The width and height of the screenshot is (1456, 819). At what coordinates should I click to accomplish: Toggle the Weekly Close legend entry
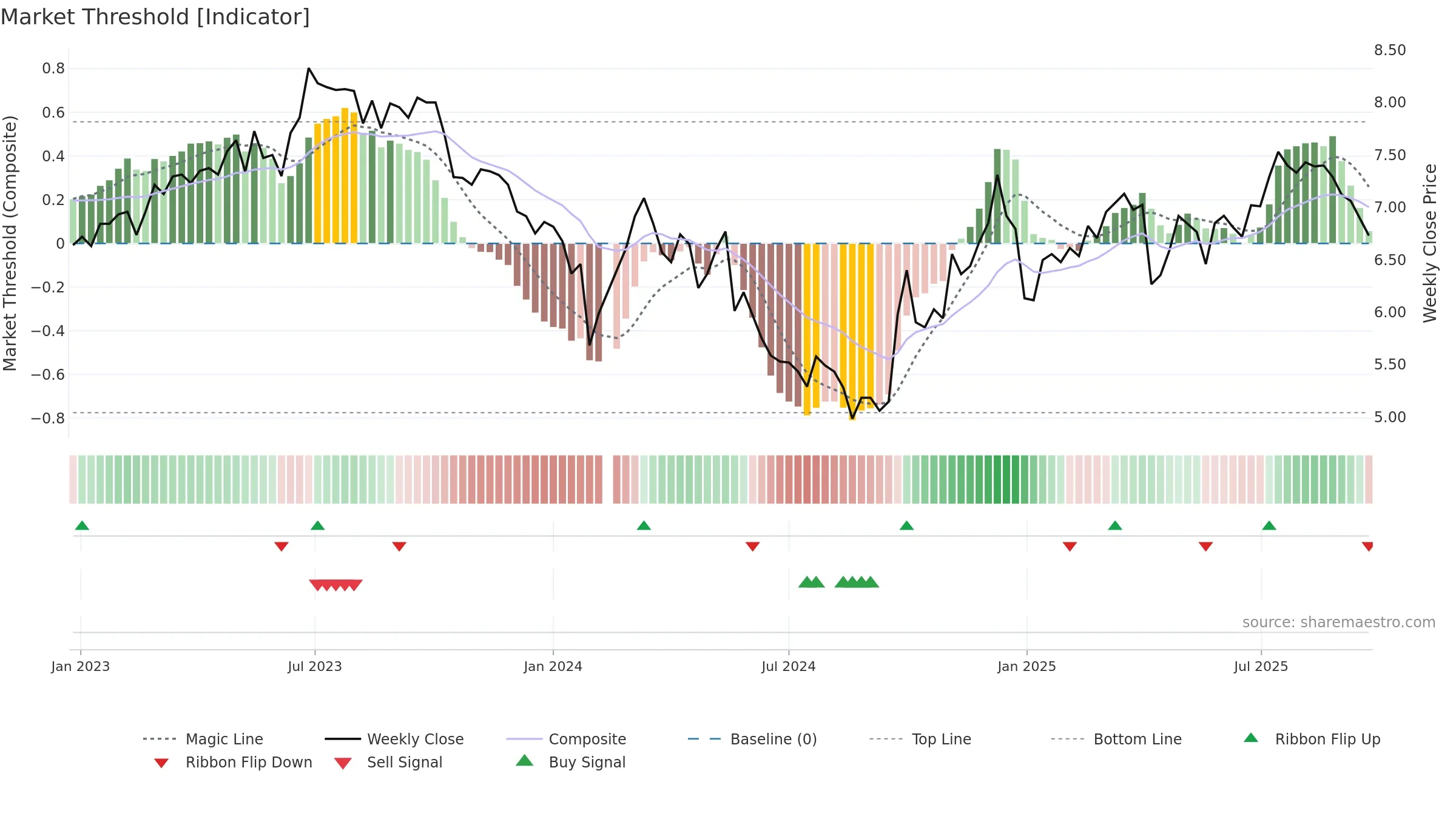pyautogui.click(x=394, y=739)
